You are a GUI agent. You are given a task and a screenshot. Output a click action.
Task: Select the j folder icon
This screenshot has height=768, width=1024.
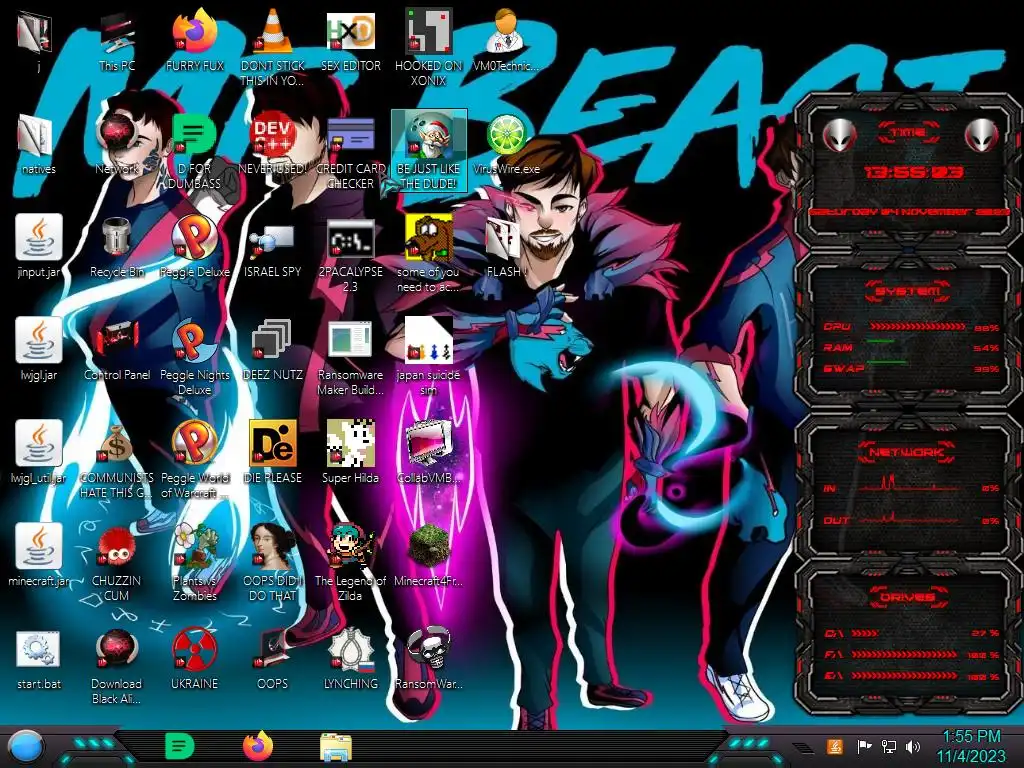pos(35,33)
